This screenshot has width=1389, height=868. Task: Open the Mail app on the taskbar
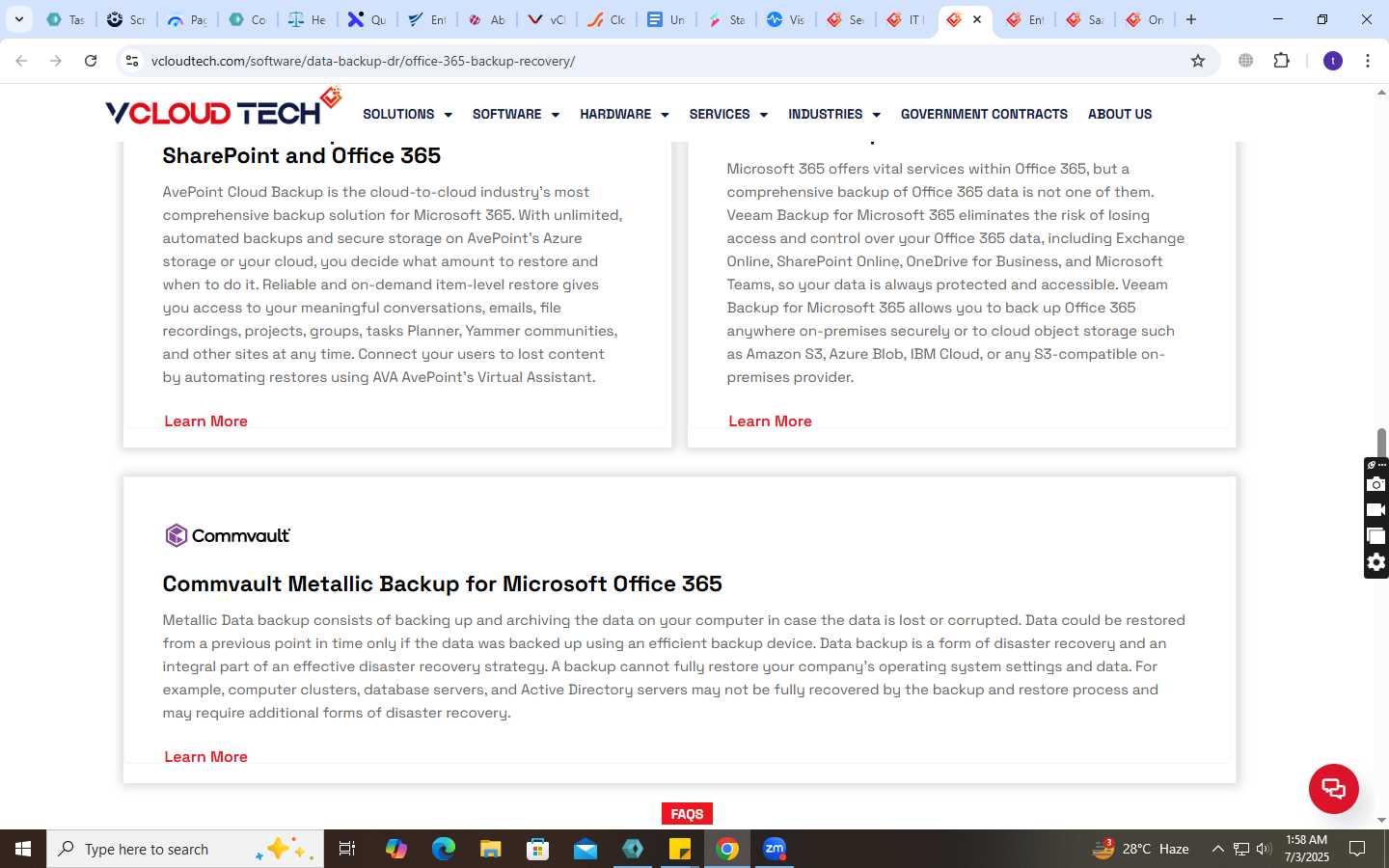click(x=586, y=849)
